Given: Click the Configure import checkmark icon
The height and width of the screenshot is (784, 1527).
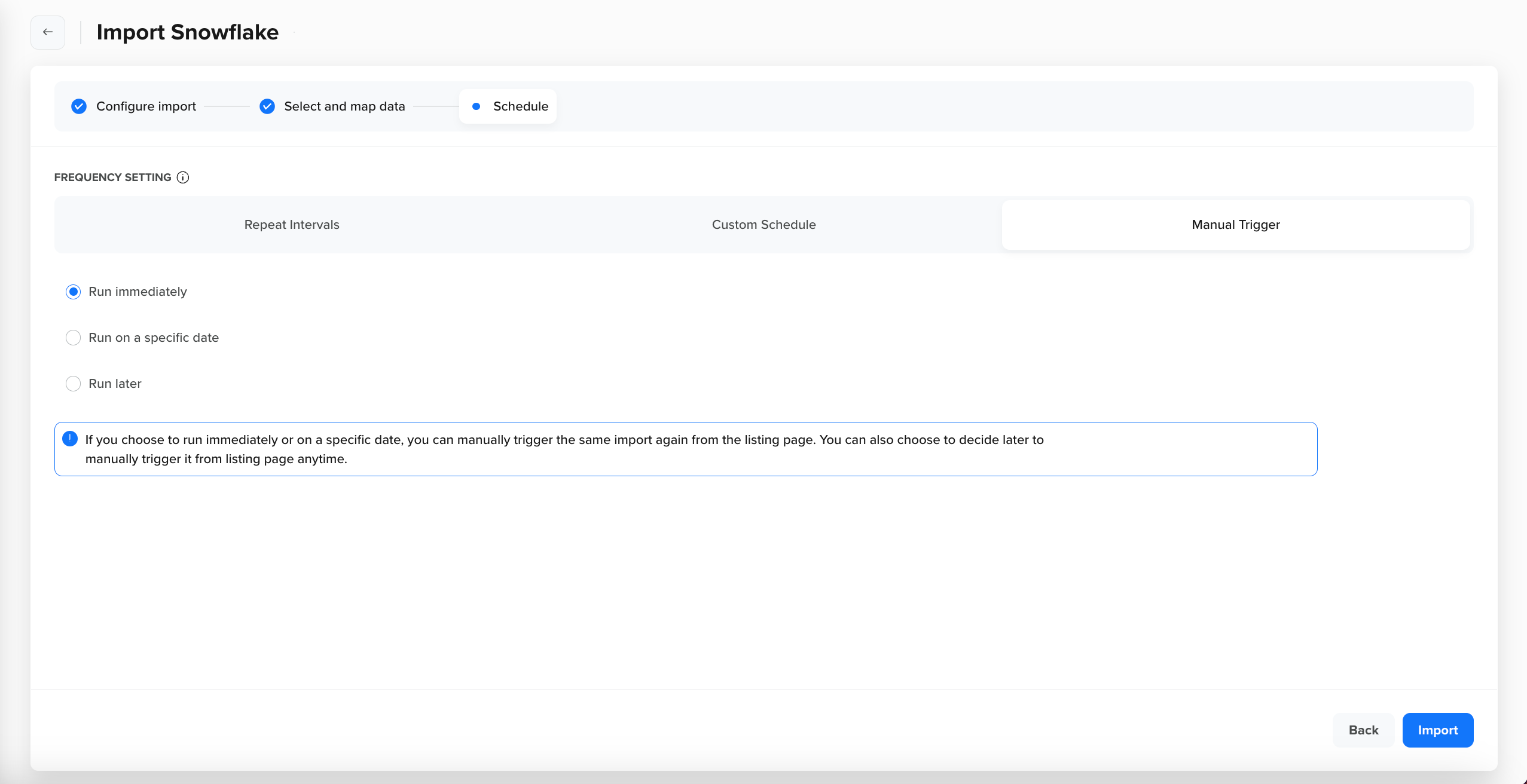Looking at the screenshot, I should click(x=79, y=106).
